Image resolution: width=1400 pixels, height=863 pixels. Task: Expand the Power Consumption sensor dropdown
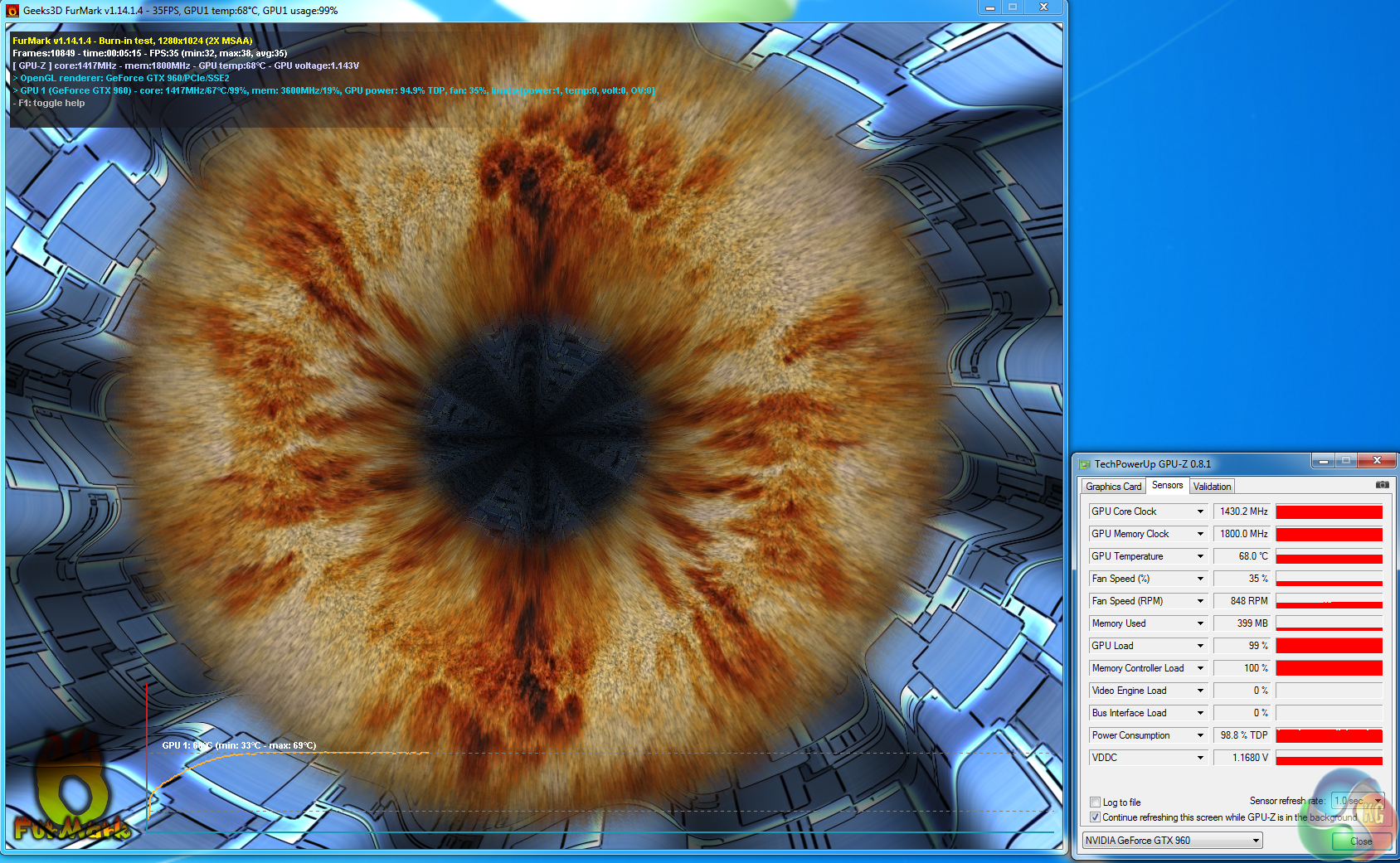pos(1199,735)
